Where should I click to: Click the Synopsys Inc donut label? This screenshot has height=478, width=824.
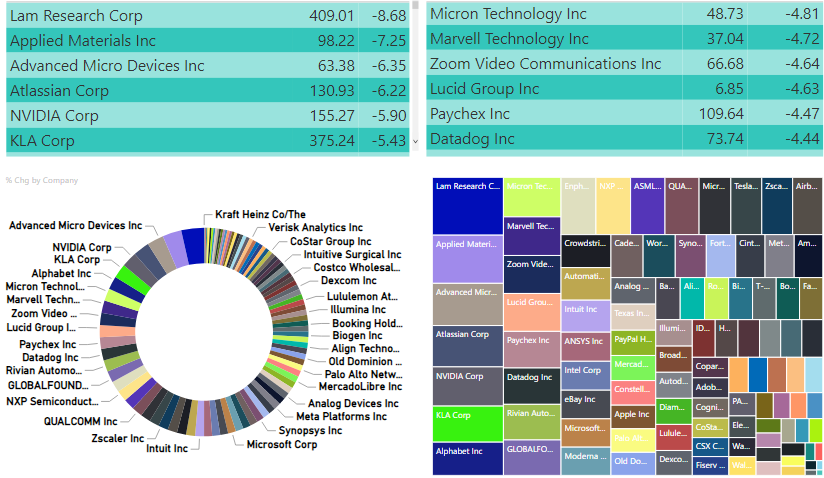(310, 431)
